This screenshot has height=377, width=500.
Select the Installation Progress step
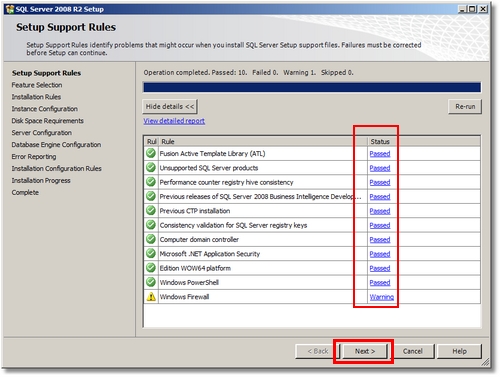tap(41, 181)
